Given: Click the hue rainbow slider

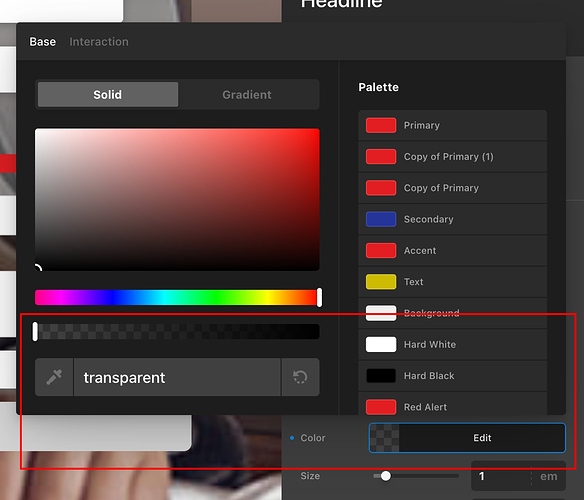Looking at the screenshot, I should 177,298.
